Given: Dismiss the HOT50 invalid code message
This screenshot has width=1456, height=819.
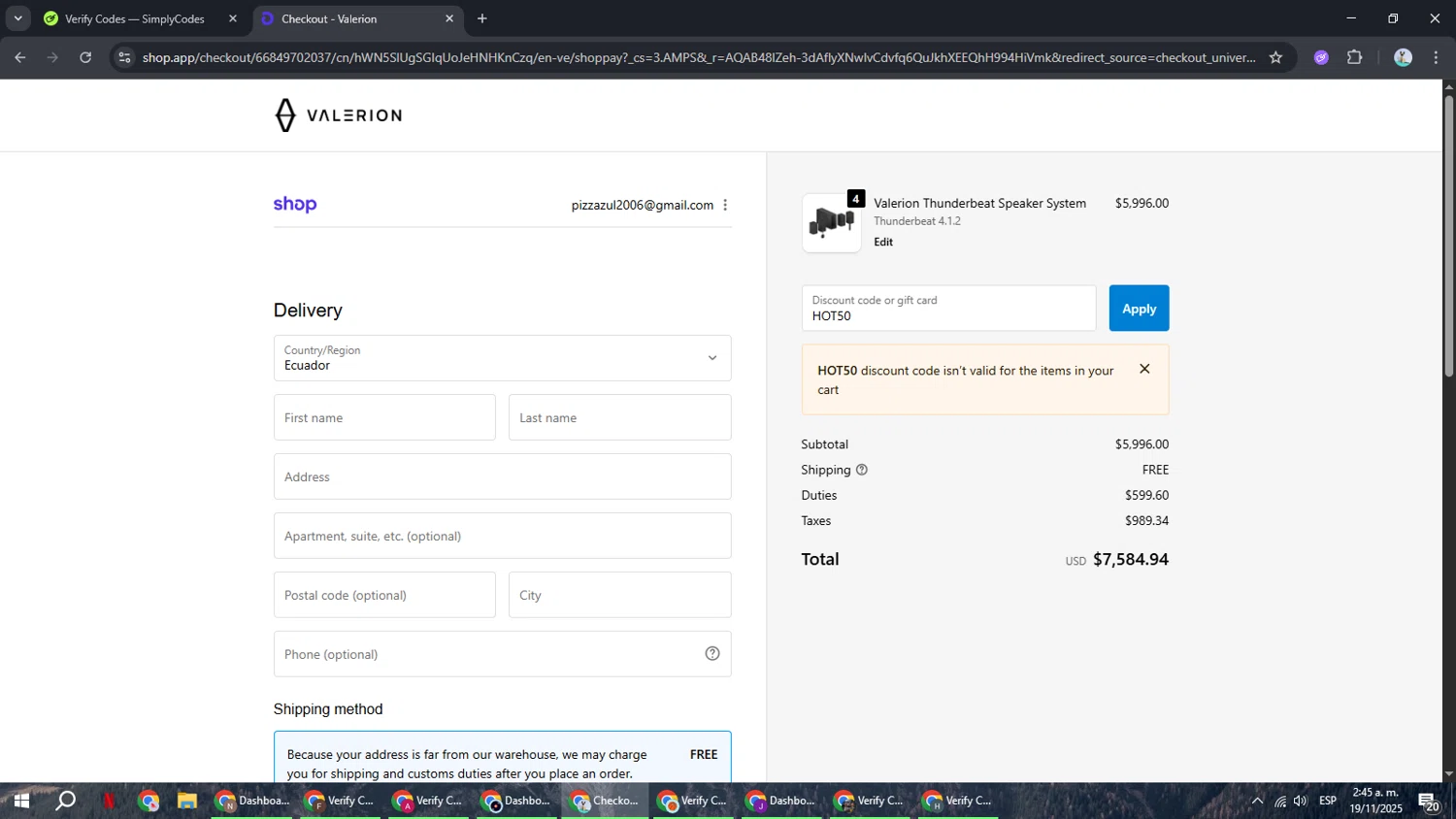Looking at the screenshot, I should pos(1144,369).
